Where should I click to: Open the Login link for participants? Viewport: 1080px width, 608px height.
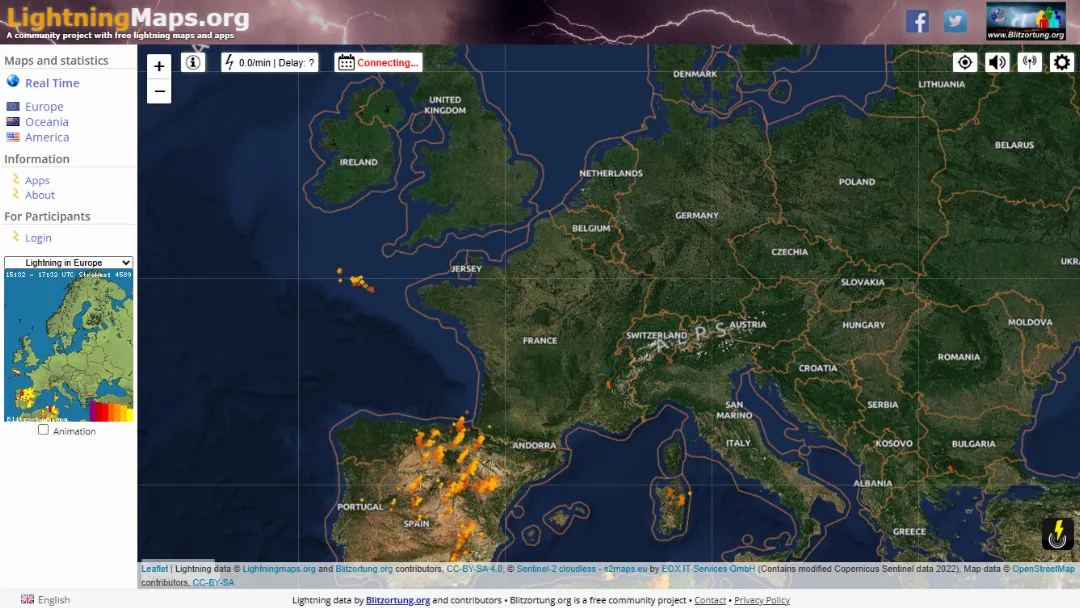38,237
